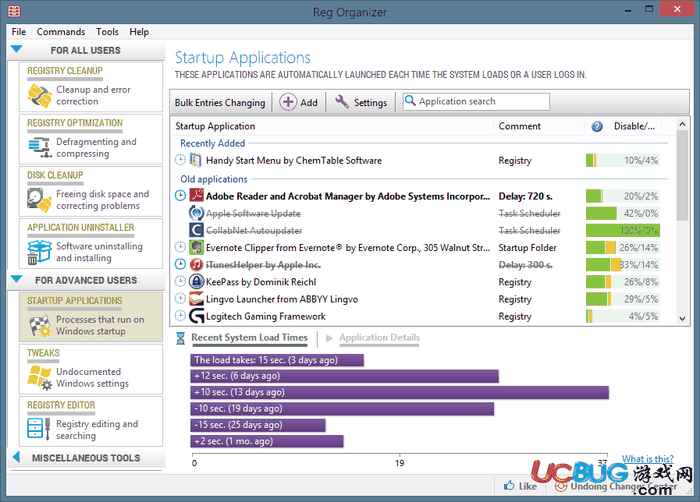Click the CollabNet Autoupdater icon
The image size is (700, 502).
tap(196, 230)
